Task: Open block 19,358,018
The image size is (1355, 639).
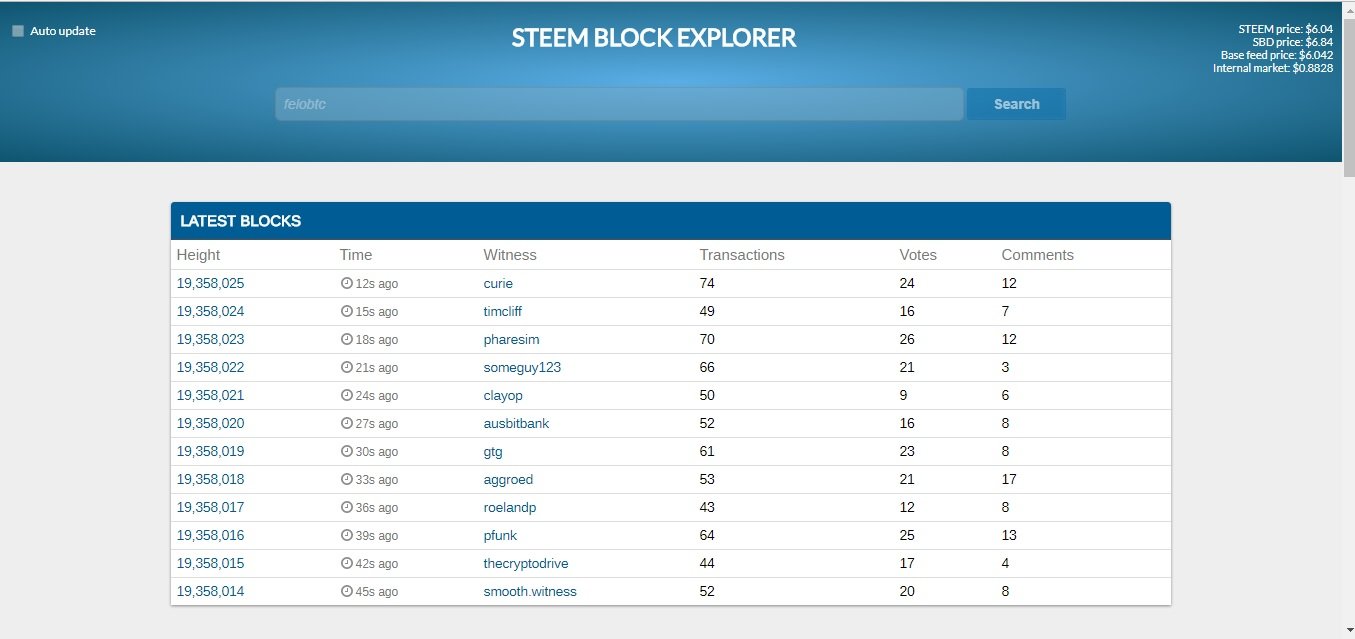Action: [x=210, y=479]
